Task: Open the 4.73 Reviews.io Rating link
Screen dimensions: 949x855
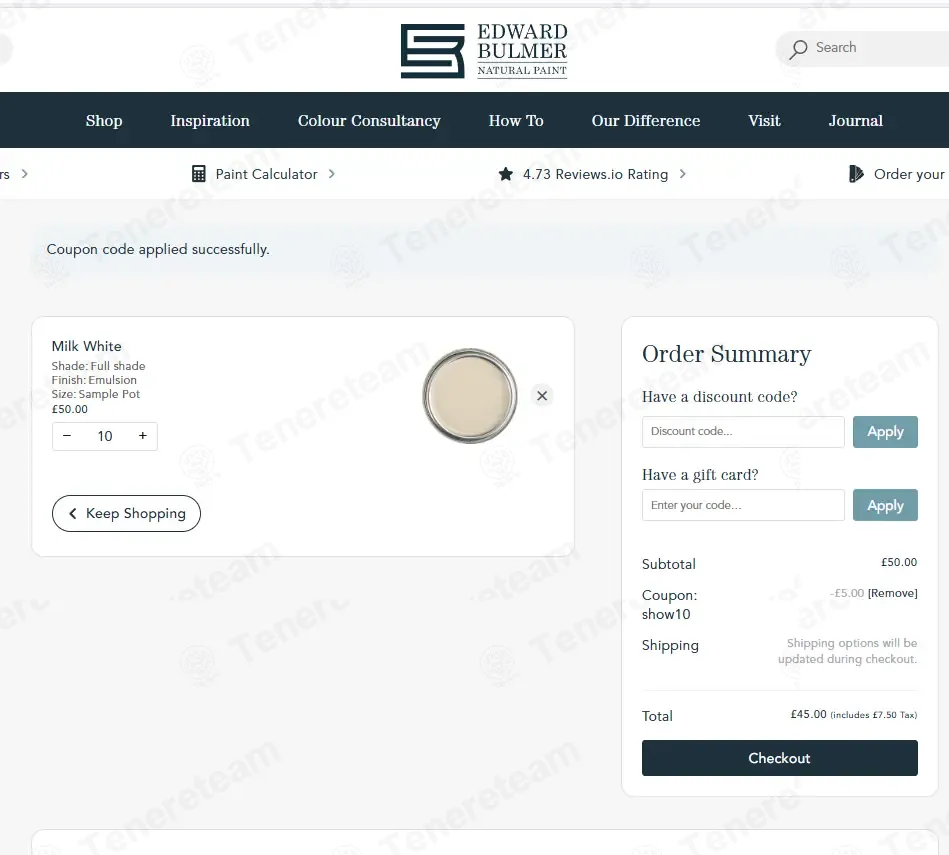Action: point(596,174)
